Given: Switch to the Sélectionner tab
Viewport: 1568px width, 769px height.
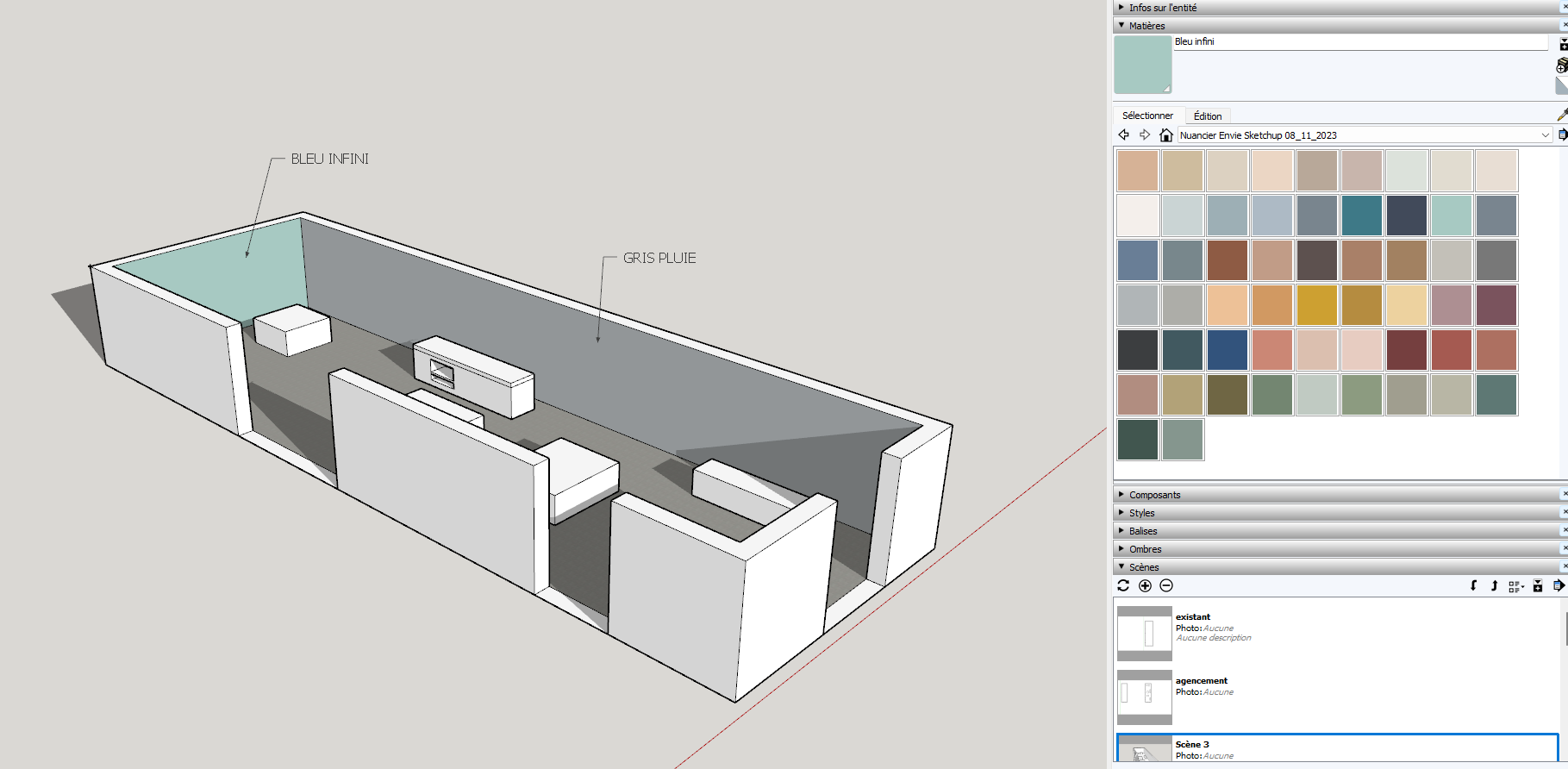Looking at the screenshot, I should [1147, 116].
